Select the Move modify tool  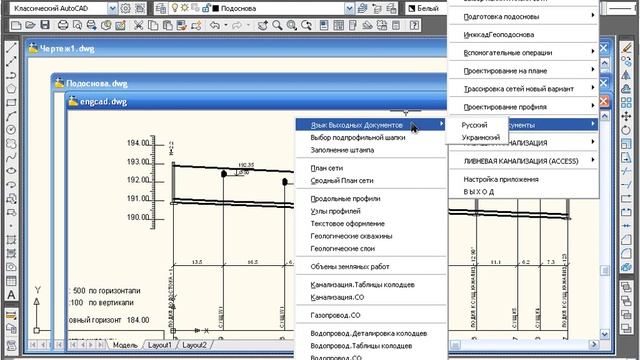(626, 116)
